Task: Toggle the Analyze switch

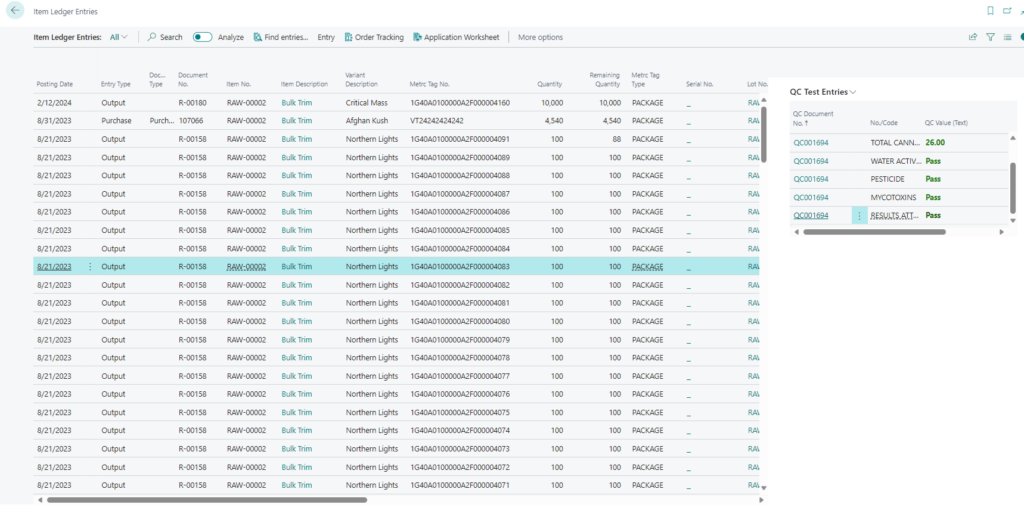Action: pos(202,37)
